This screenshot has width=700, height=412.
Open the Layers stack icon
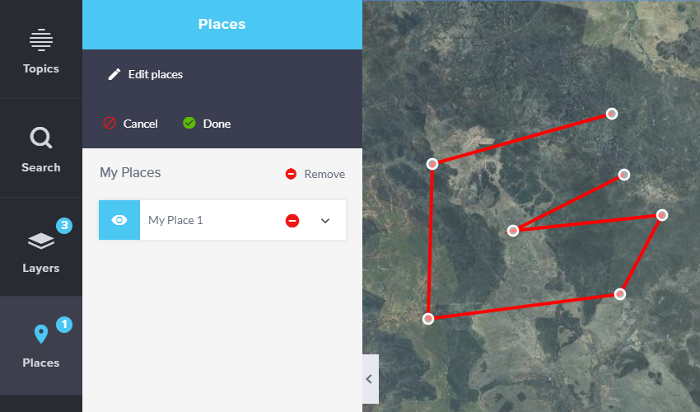point(40,241)
